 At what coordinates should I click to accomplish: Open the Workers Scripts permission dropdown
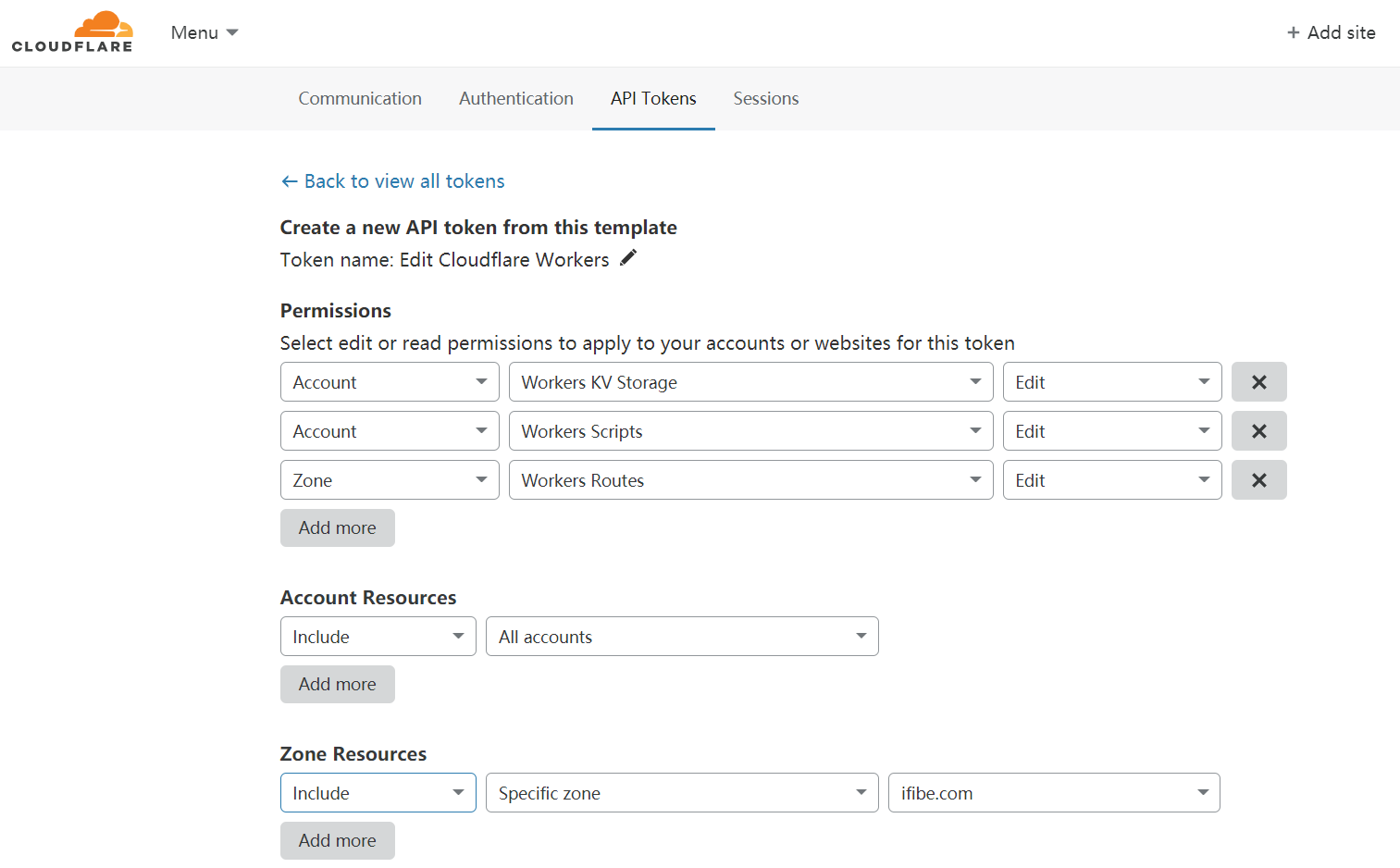click(x=751, y=431)
